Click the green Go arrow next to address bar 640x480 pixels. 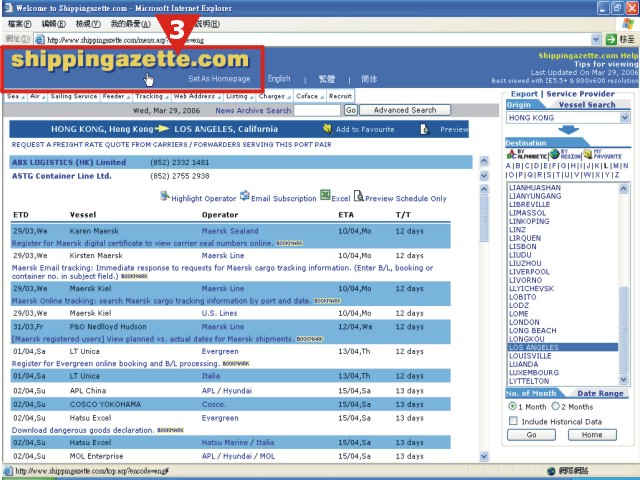(611, 40)
